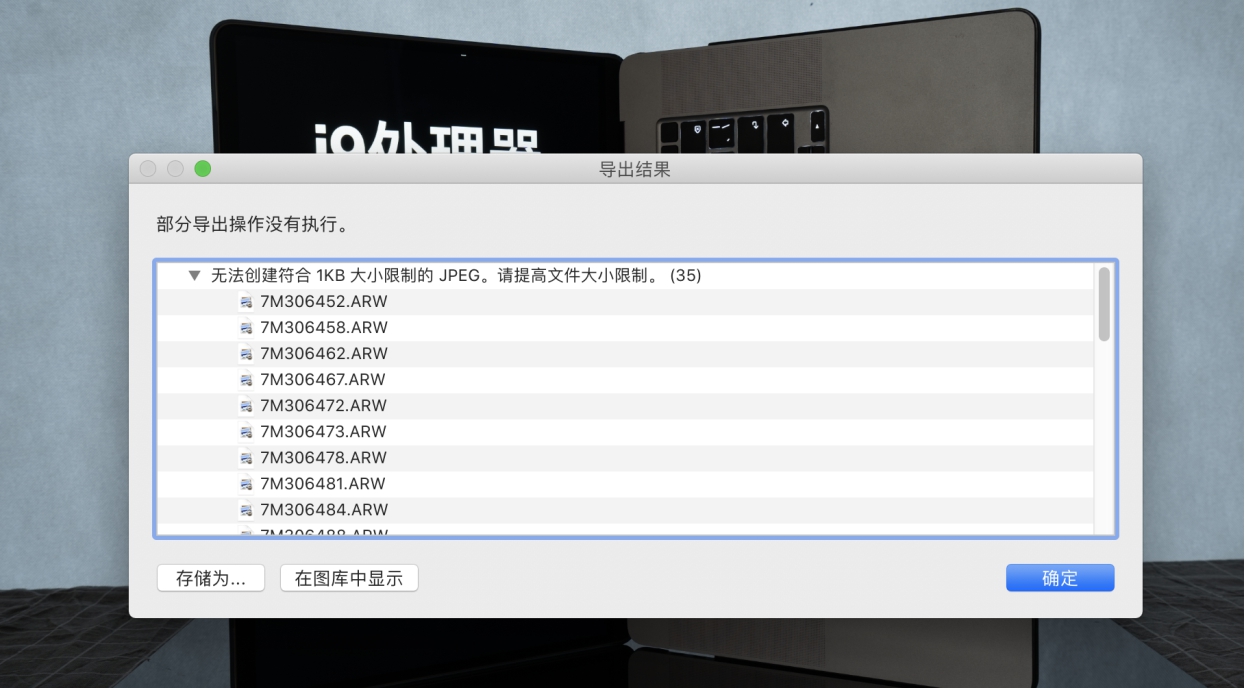Click 在图库中显示 to reveal files
The image size is (1245, 688).
click(348, 578)
